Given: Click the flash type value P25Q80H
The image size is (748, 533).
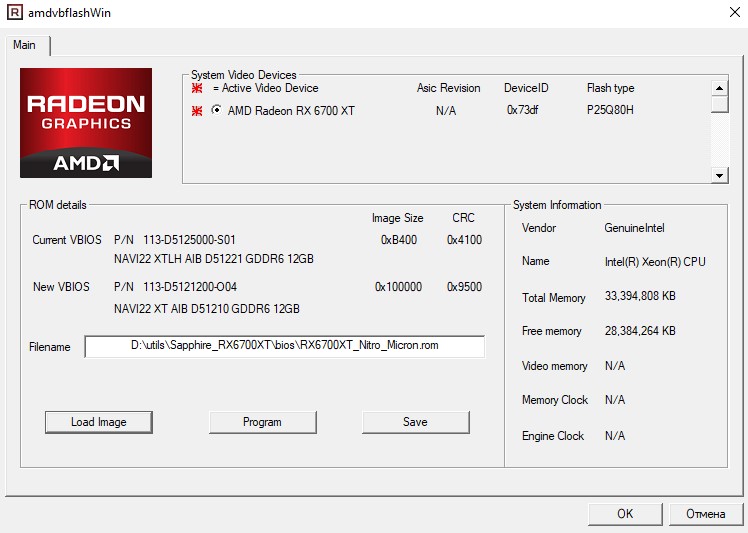Looking at the screenshot, I should pyautogui.click(x=610, y=110).
